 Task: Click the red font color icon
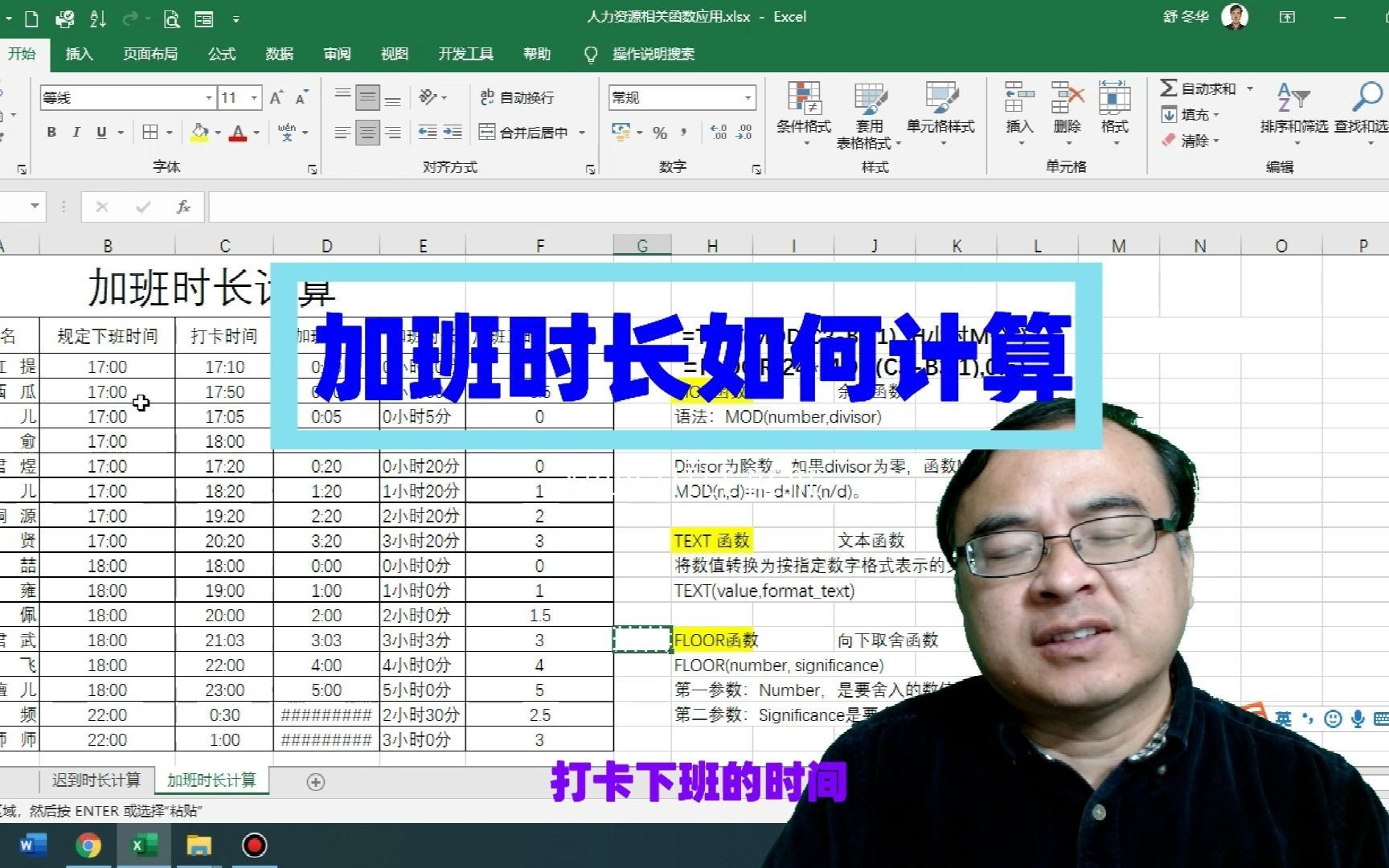(238, 133)
